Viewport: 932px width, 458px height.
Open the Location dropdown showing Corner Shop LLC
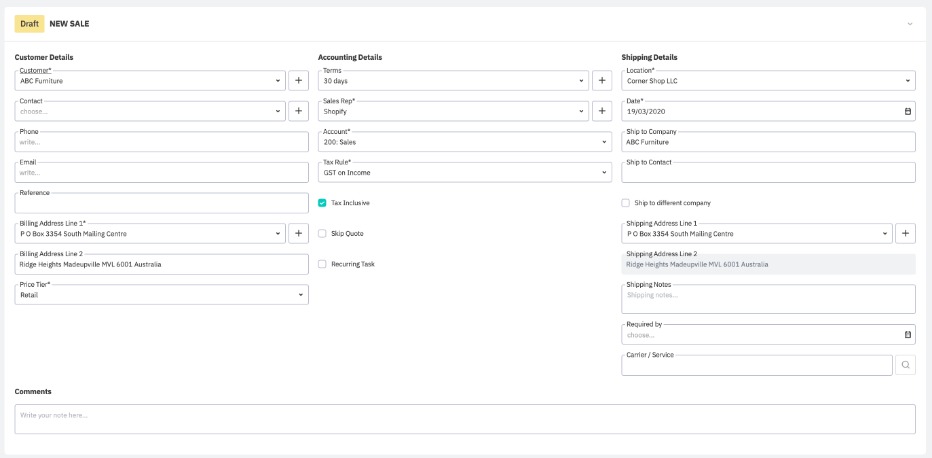(x=768, y=81)
